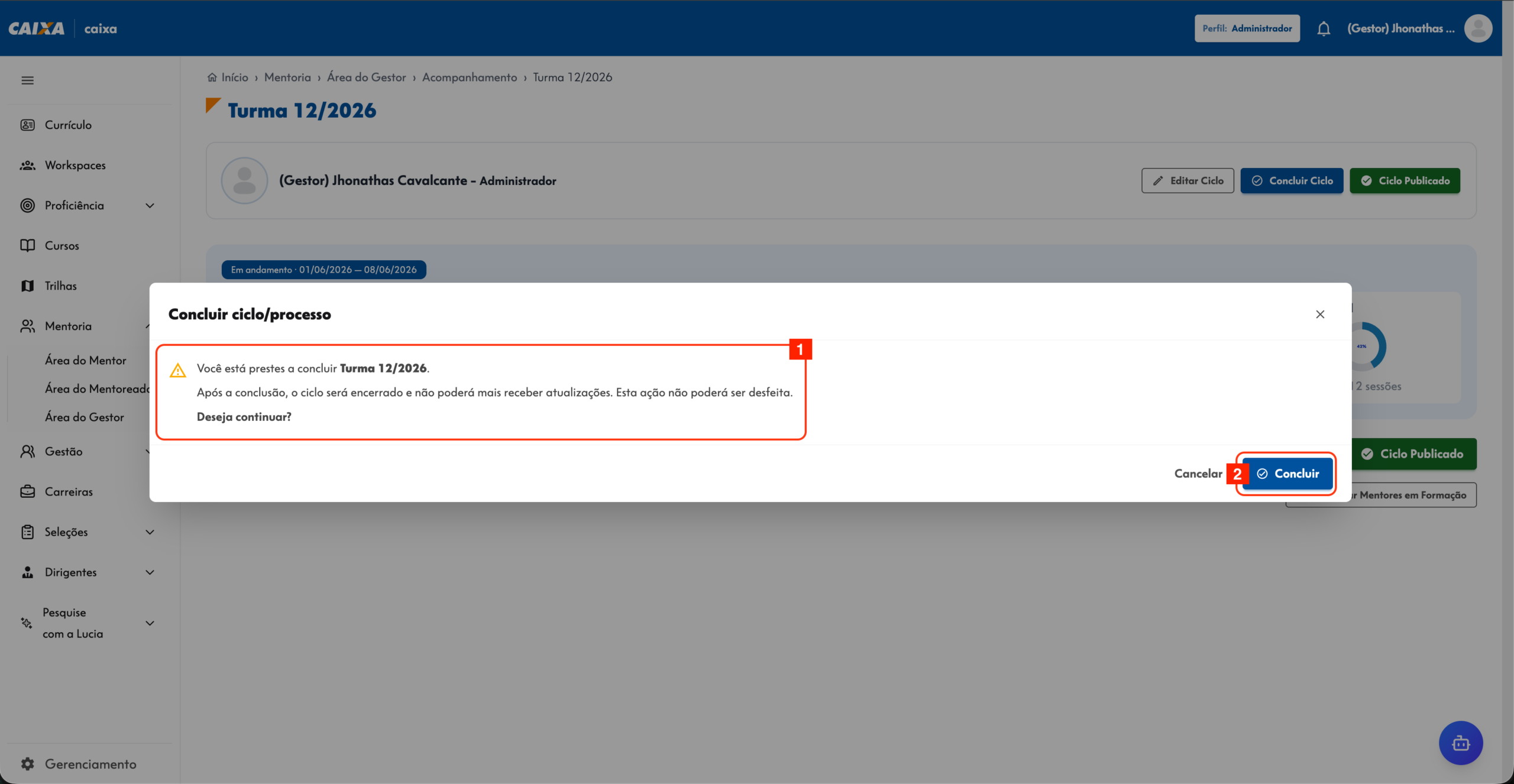This screenshot has width=1514, height=784.
Task: Open Área do Gestor menu item
Action: coord(85,417)
